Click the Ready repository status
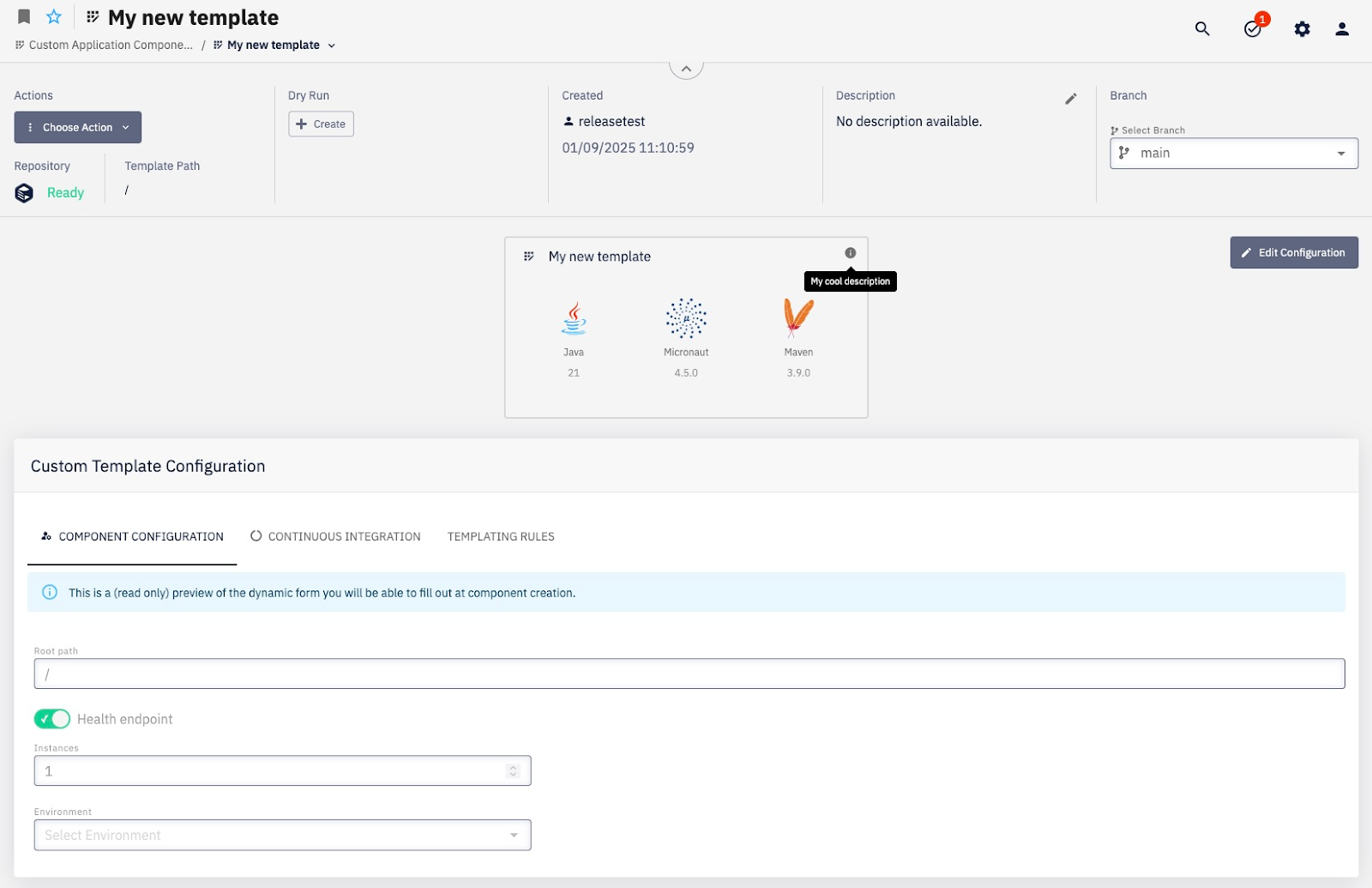Image resolution: width=1372 pixels, height=888 pixels. pyautogui.click(x=65, y=193)
